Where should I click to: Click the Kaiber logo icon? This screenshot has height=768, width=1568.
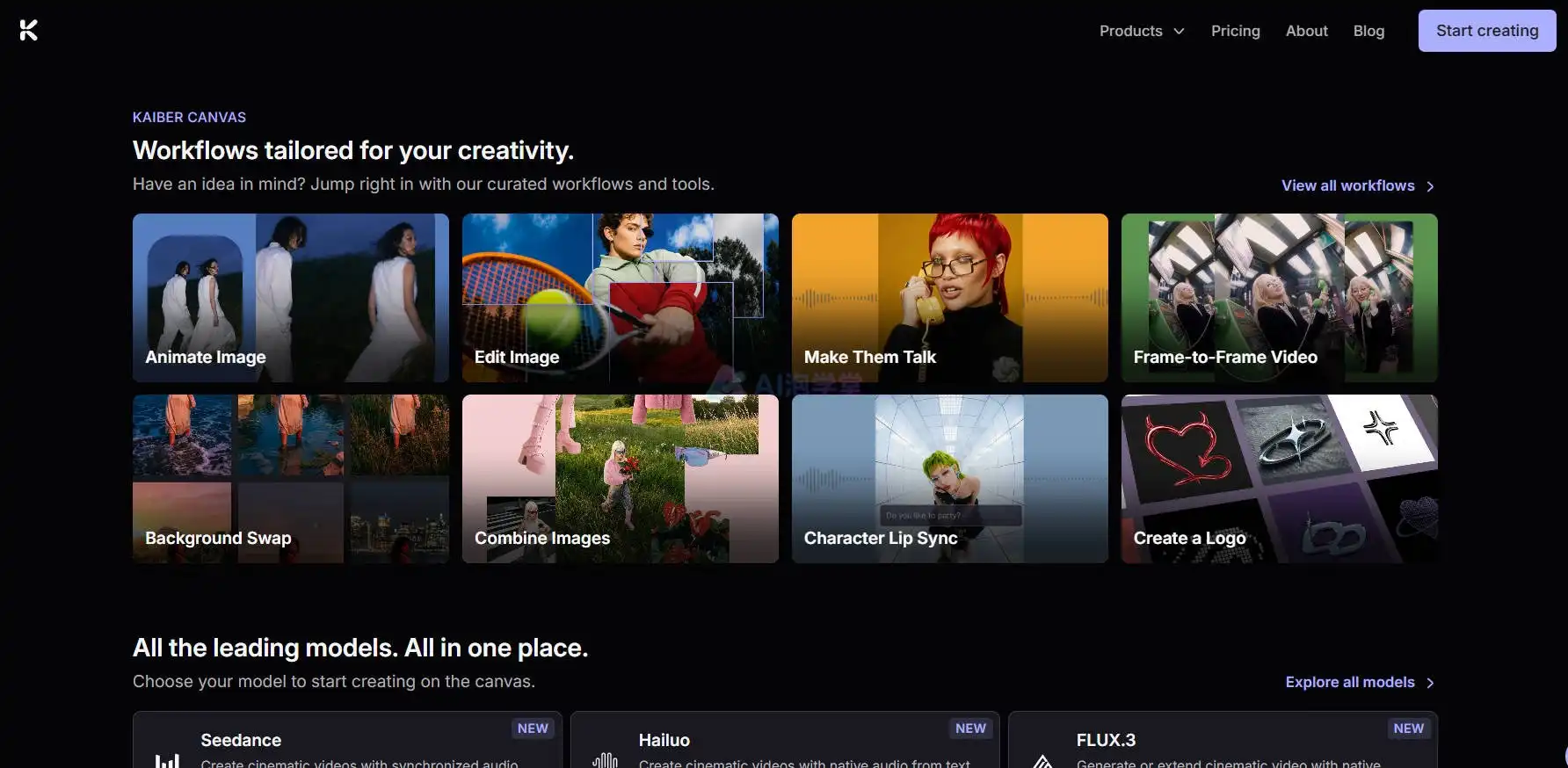point(29,31)
